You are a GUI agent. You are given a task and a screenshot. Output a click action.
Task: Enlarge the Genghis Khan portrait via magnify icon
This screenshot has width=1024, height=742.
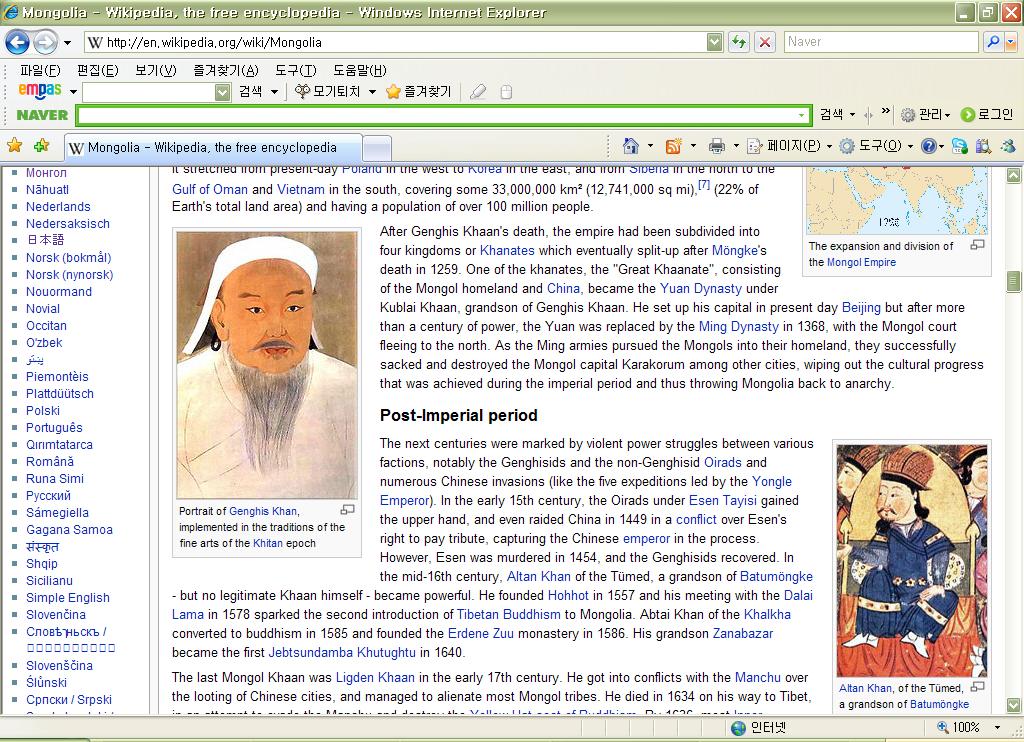click(x=347, y=509)
